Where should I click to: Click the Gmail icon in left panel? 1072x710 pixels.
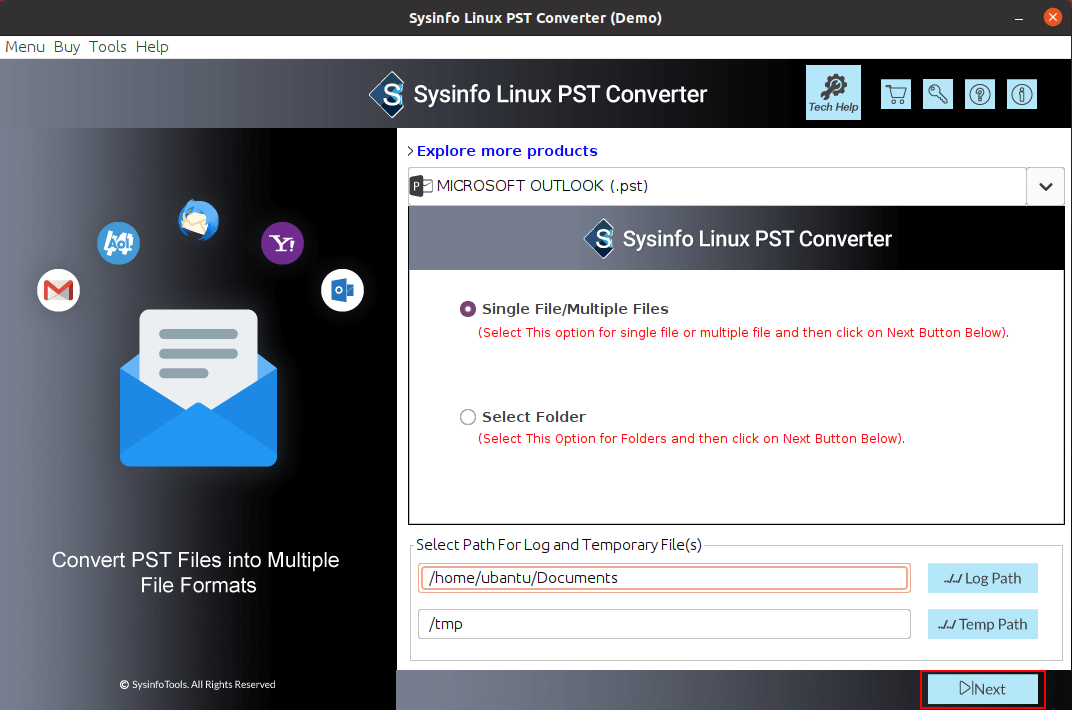point(59,290)
